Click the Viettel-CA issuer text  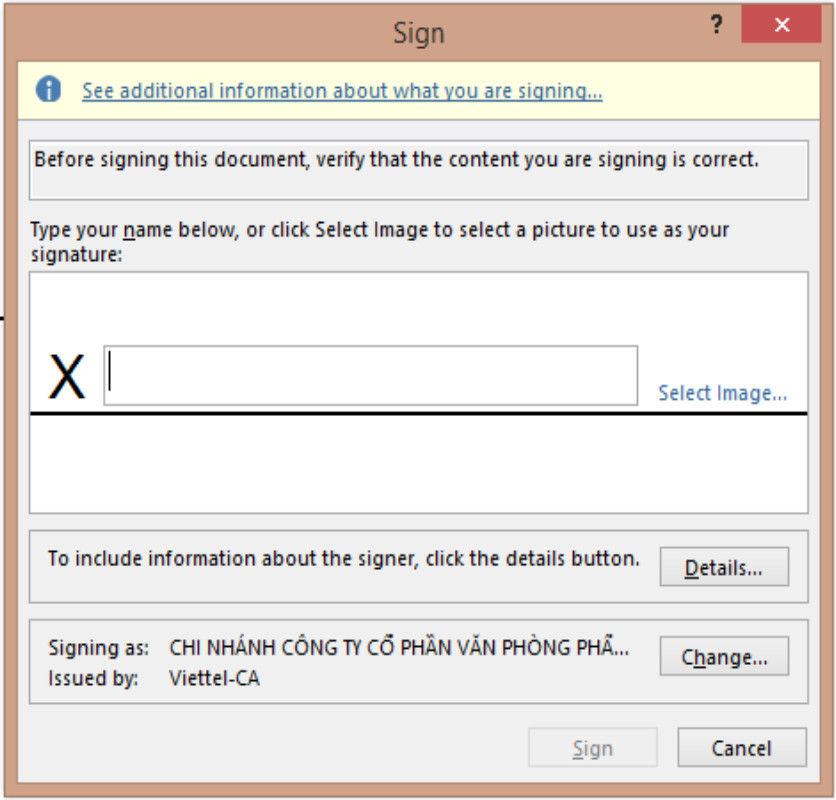click(214, 678)
